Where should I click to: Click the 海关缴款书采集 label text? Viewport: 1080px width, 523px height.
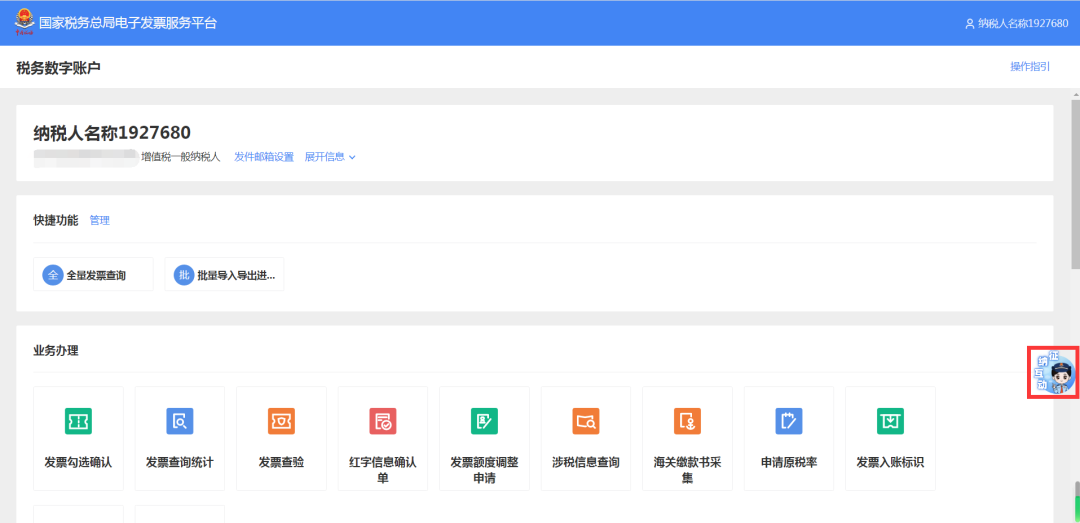687,470
